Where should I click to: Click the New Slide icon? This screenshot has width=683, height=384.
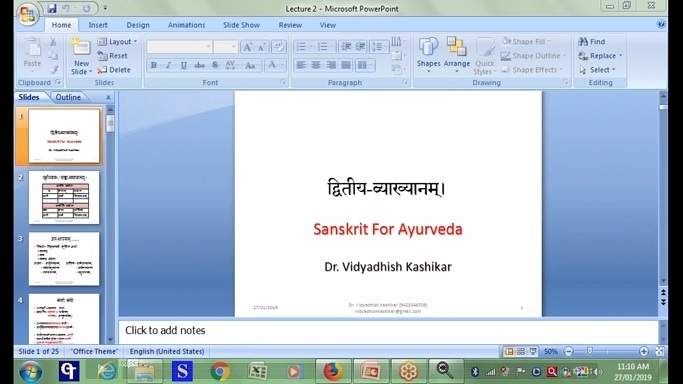click(81, 48)
